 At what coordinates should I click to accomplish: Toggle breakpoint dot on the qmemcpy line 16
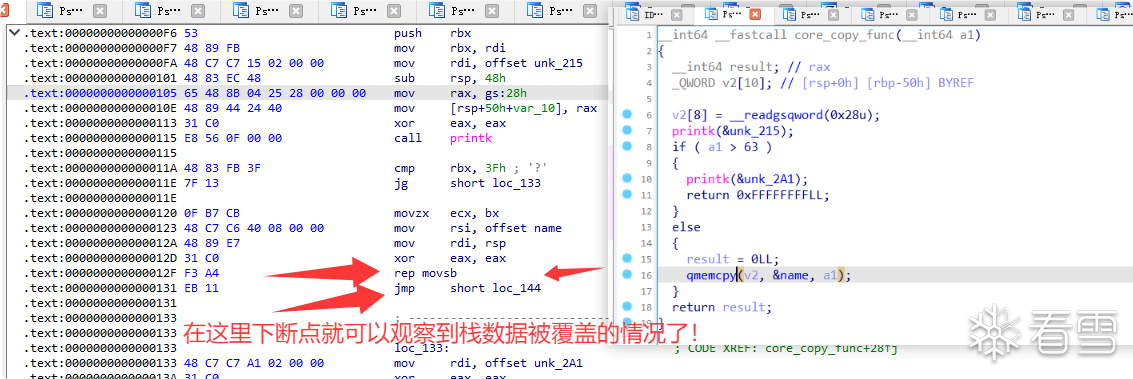[627, 275]
